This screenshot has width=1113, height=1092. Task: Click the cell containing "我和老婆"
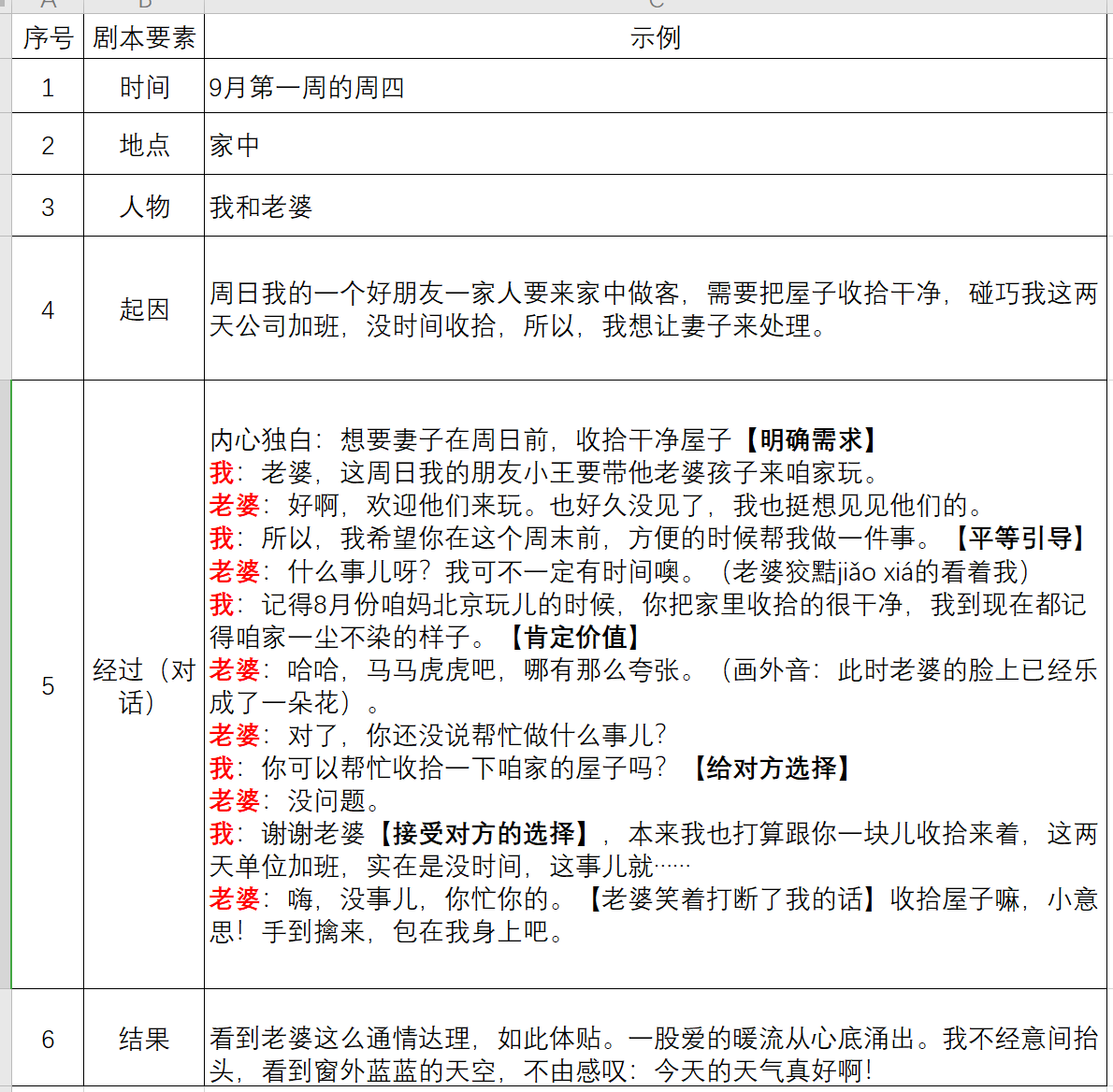(x=655, y=206)
